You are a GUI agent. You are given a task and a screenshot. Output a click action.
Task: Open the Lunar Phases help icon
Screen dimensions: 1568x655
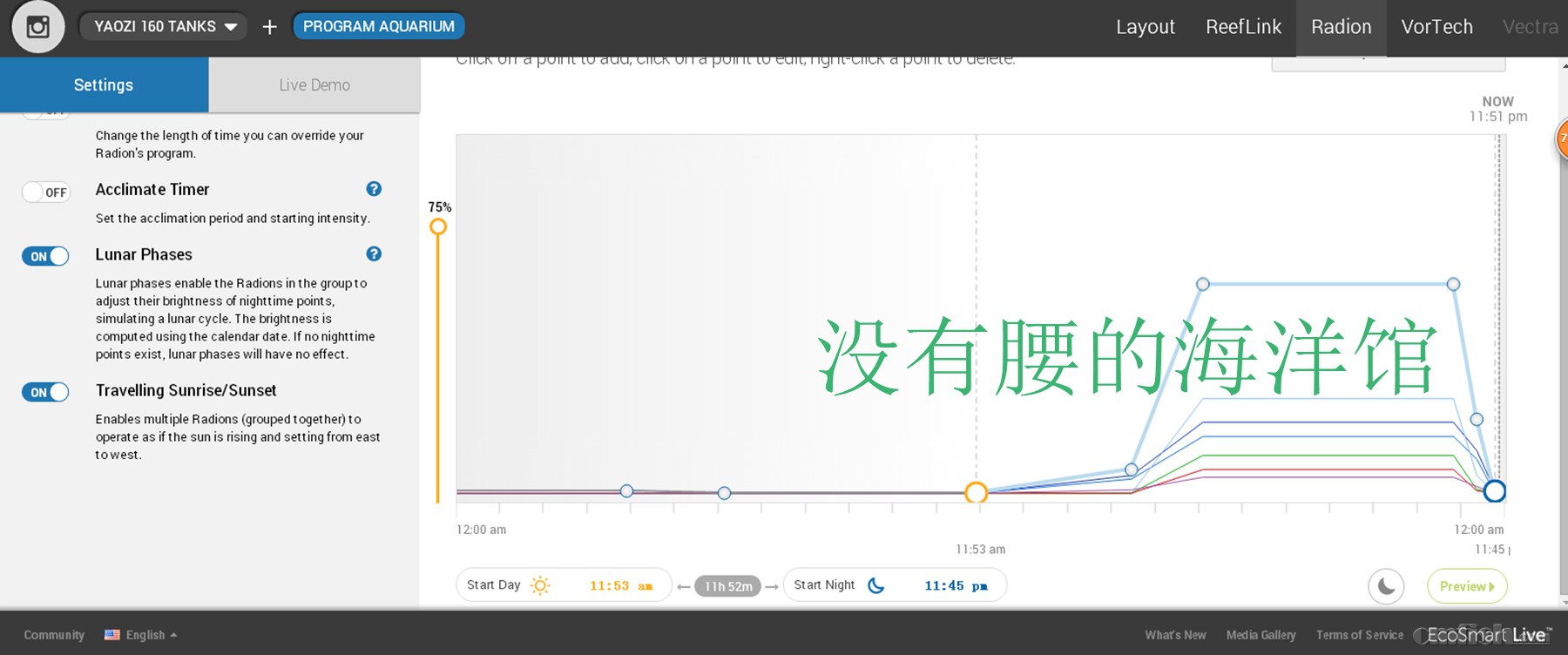coord(374,254)
